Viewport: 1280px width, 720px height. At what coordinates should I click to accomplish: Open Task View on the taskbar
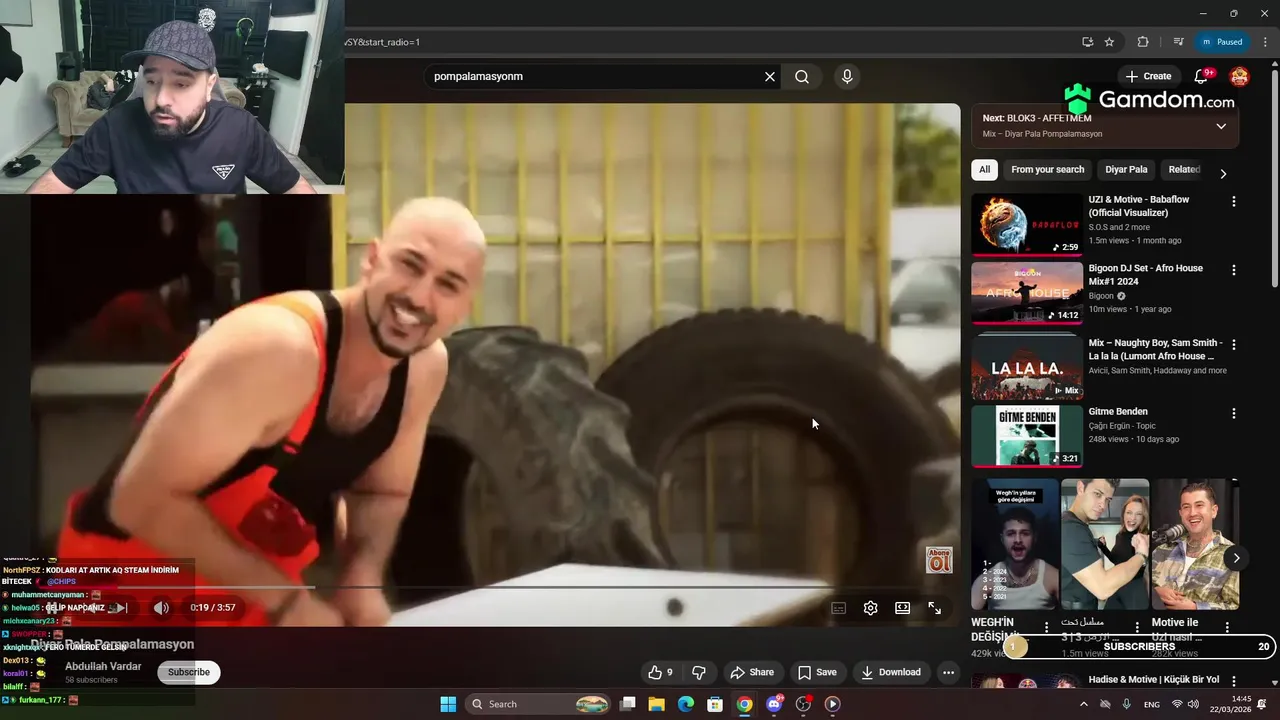tap(628, 704)
